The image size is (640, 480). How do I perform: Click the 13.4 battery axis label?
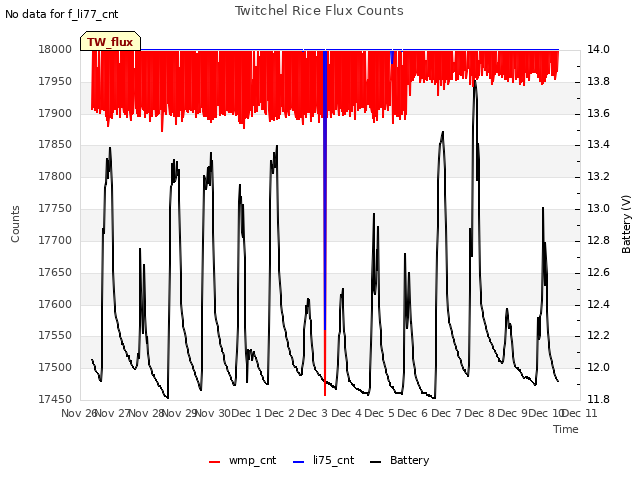pos(598,144)
